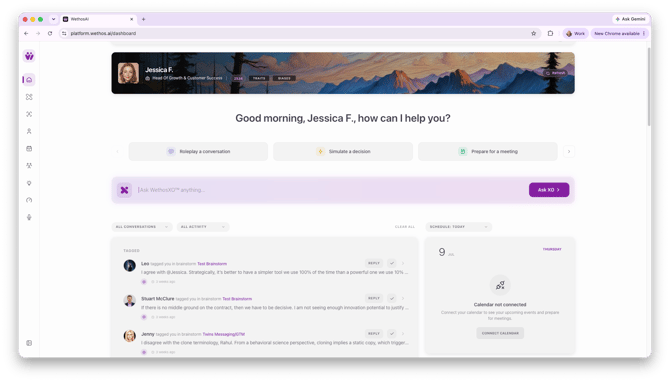Reply to Leo's tagged message
The height and width of the screenshot is (382, 670).
click(374, 263)
